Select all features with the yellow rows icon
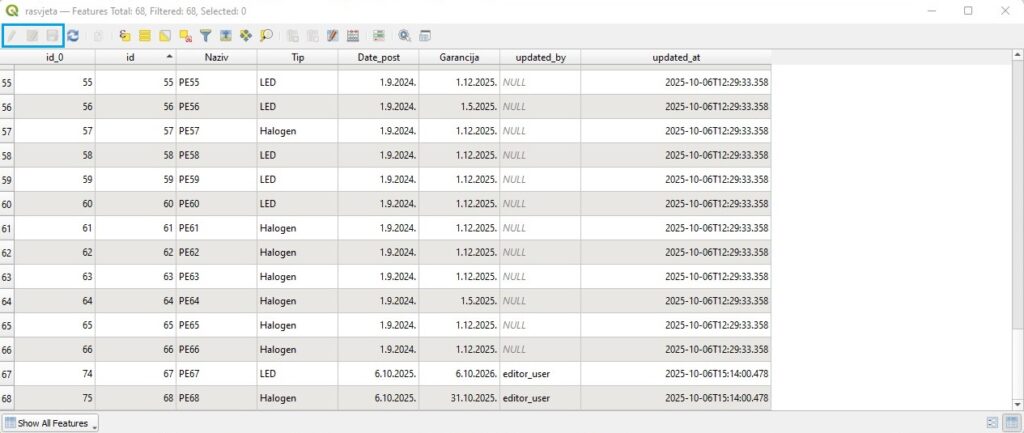This screenshot has height=433, width=1024. 145,36
